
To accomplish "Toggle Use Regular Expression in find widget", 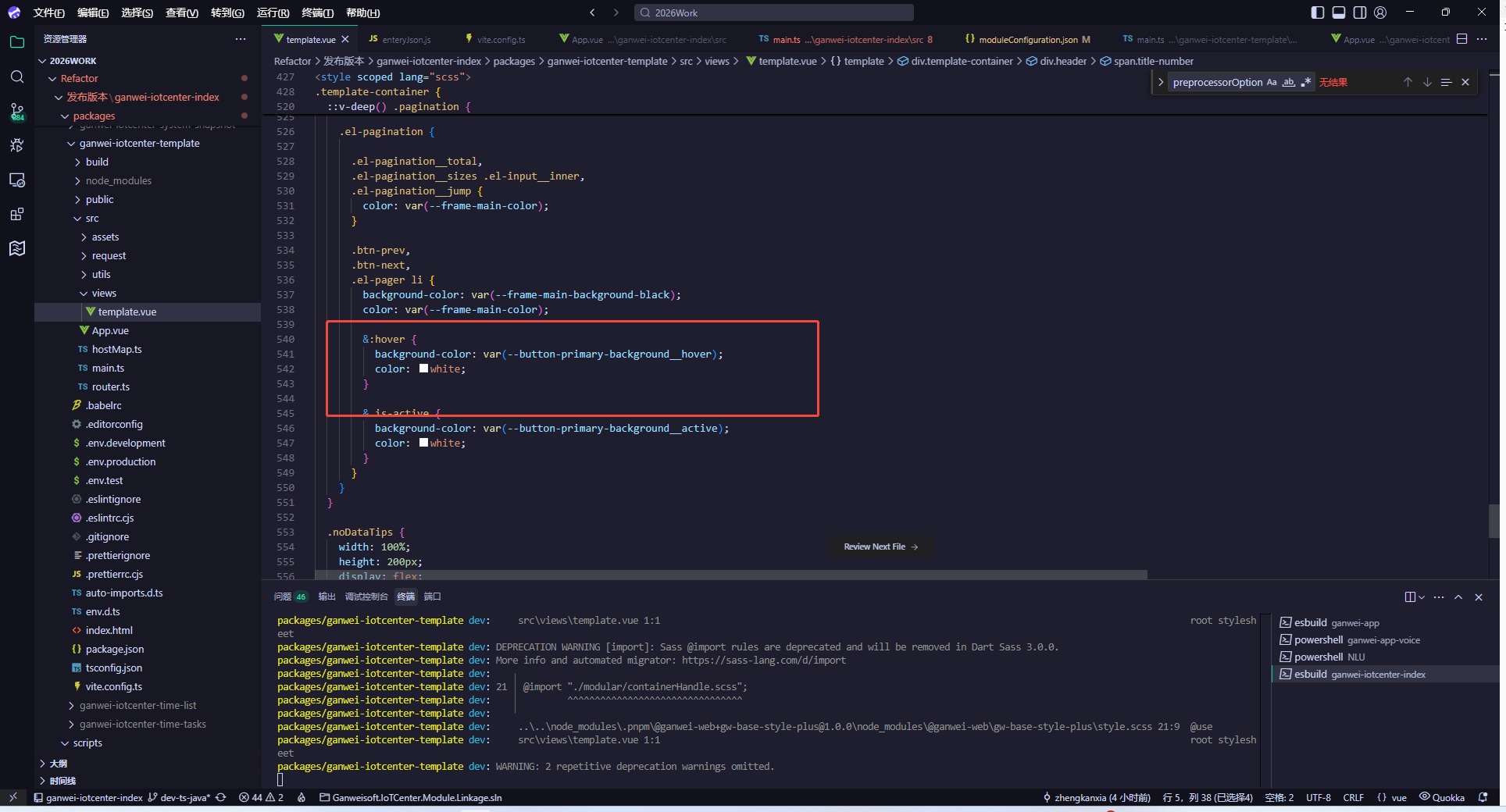I will [1305, 82].
